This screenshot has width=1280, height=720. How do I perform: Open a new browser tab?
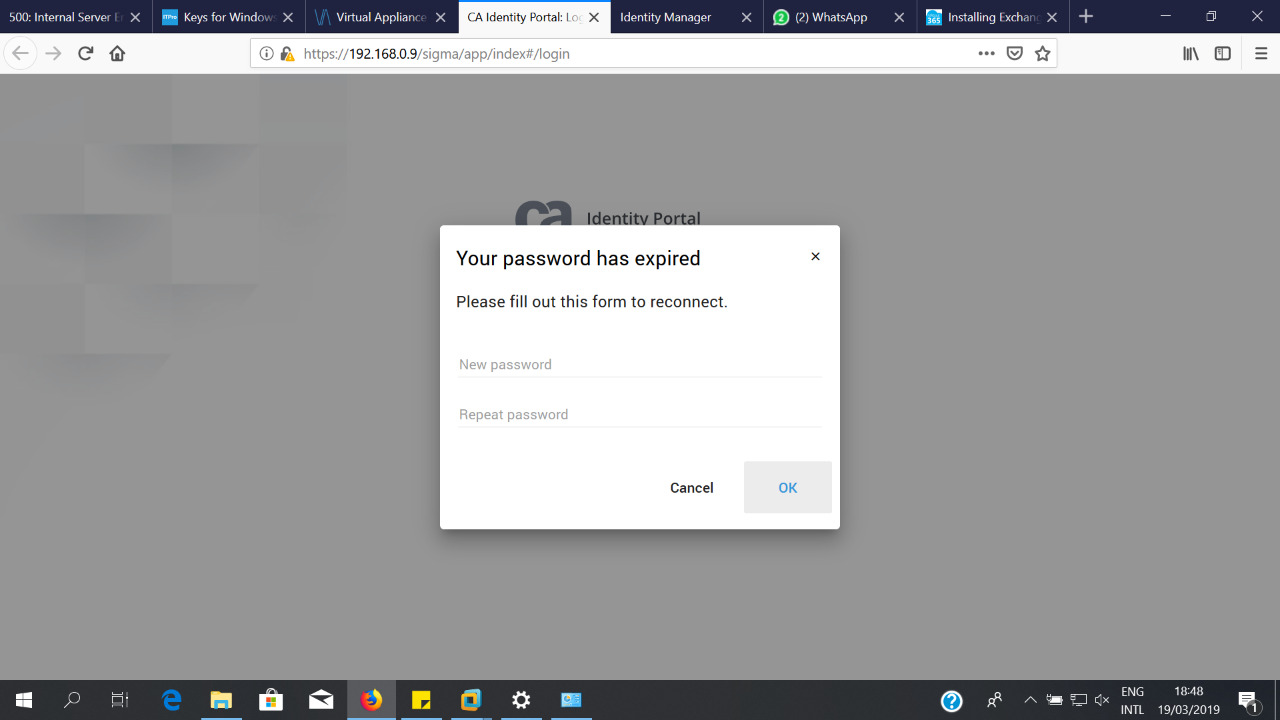click(x=1086, y=17)
